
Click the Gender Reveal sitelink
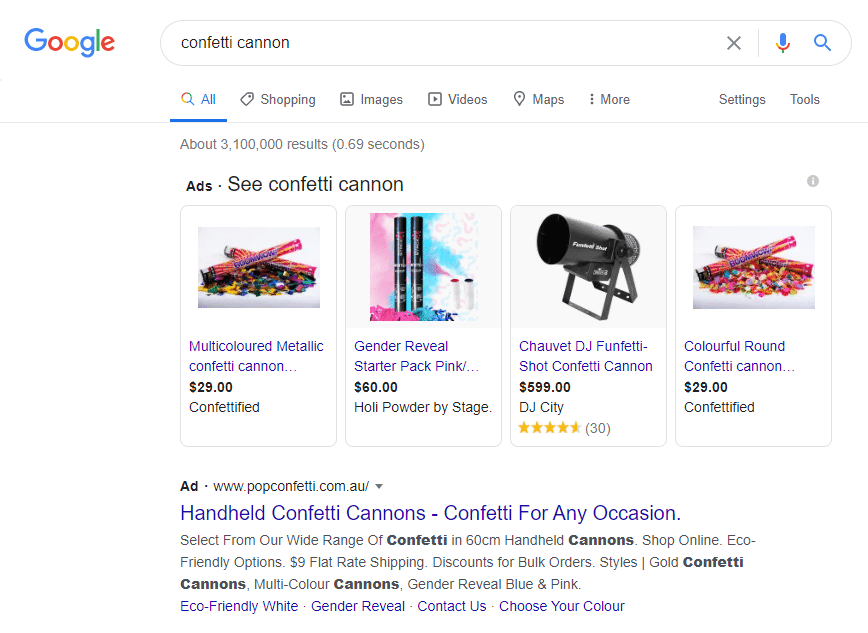(x=358, y=606)
